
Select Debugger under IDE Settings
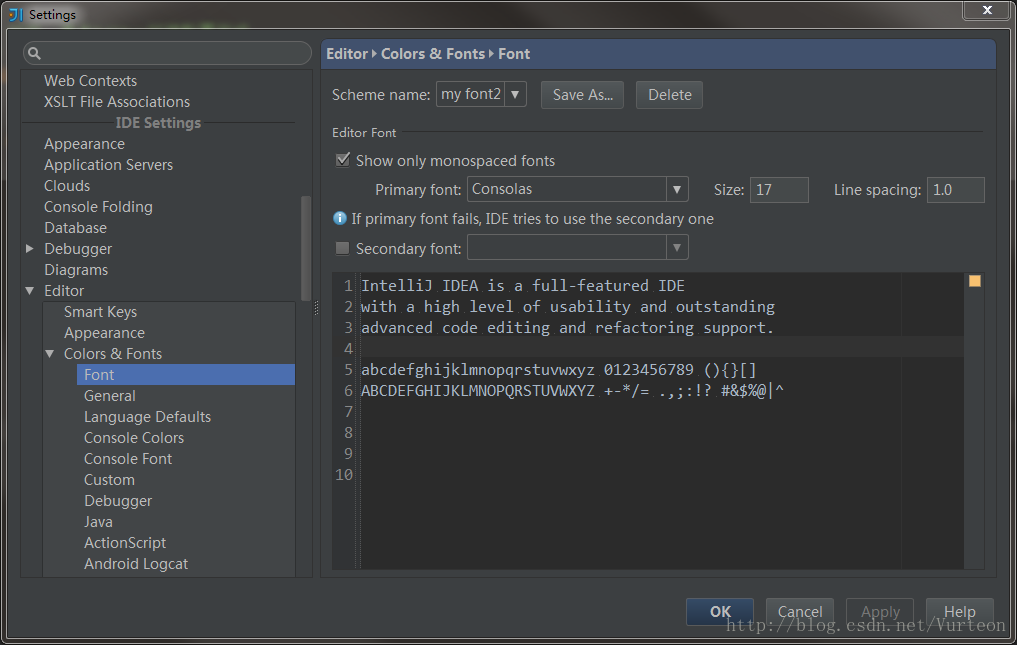[x=78, y=249]
